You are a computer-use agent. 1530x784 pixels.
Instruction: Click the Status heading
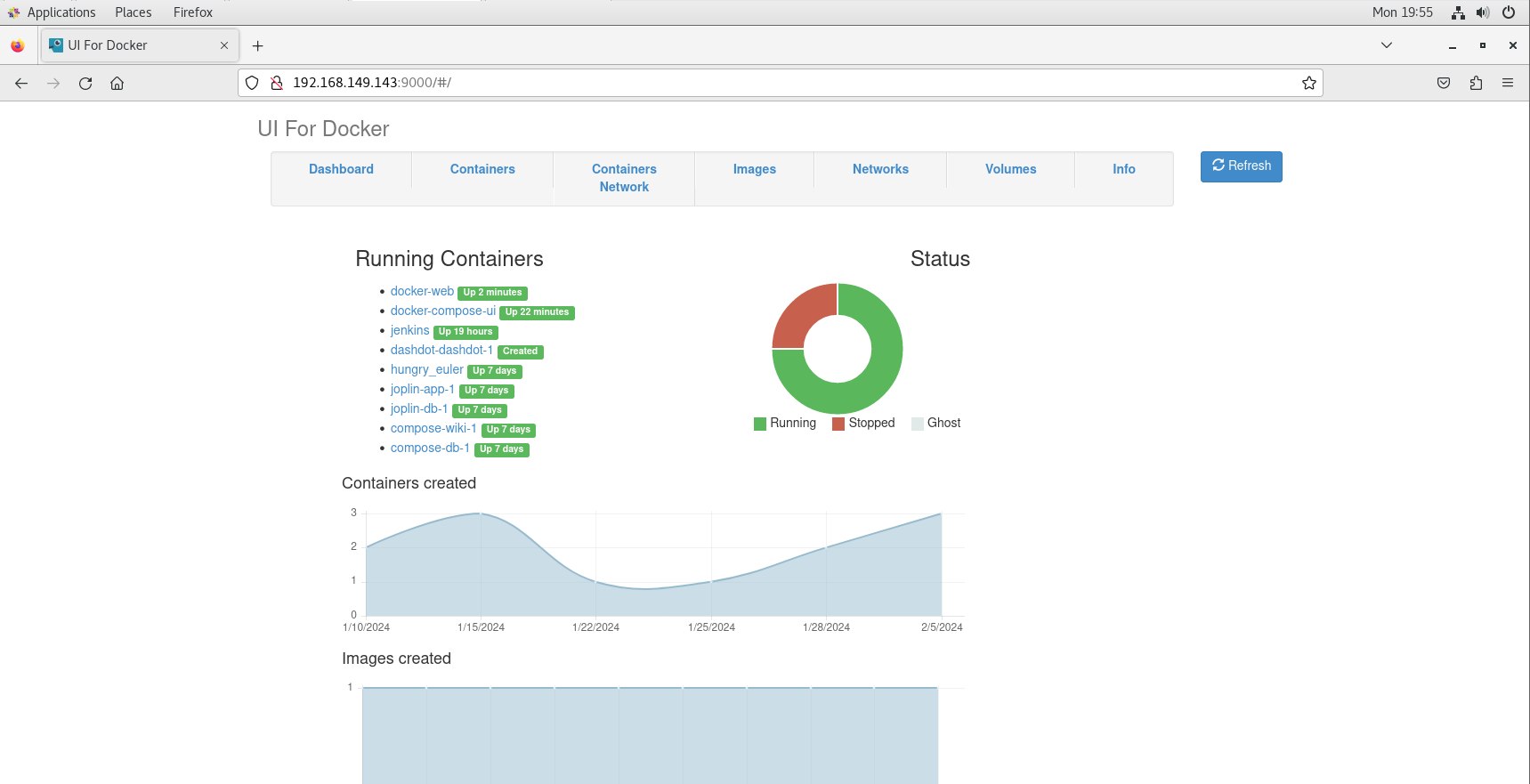point(940,259)
